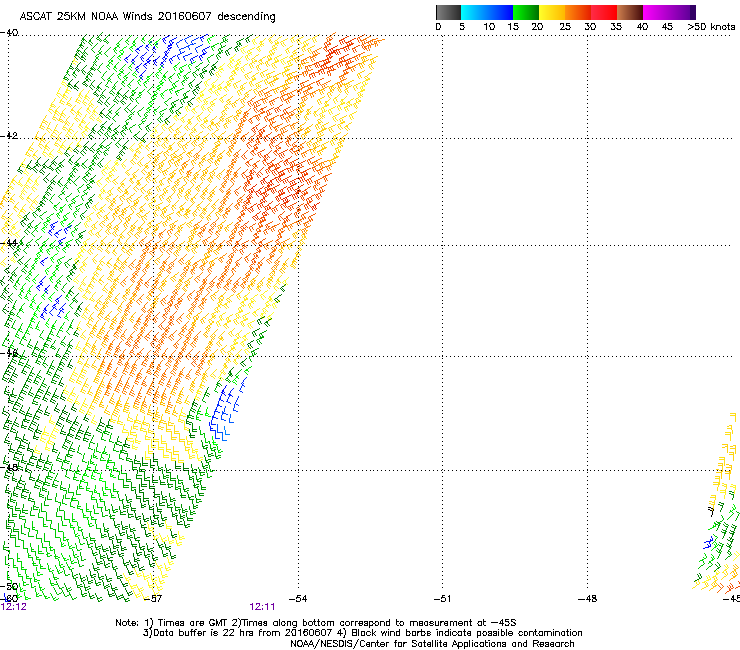Click the '-48' longitude axis label
740x650 pixels.
588,599
